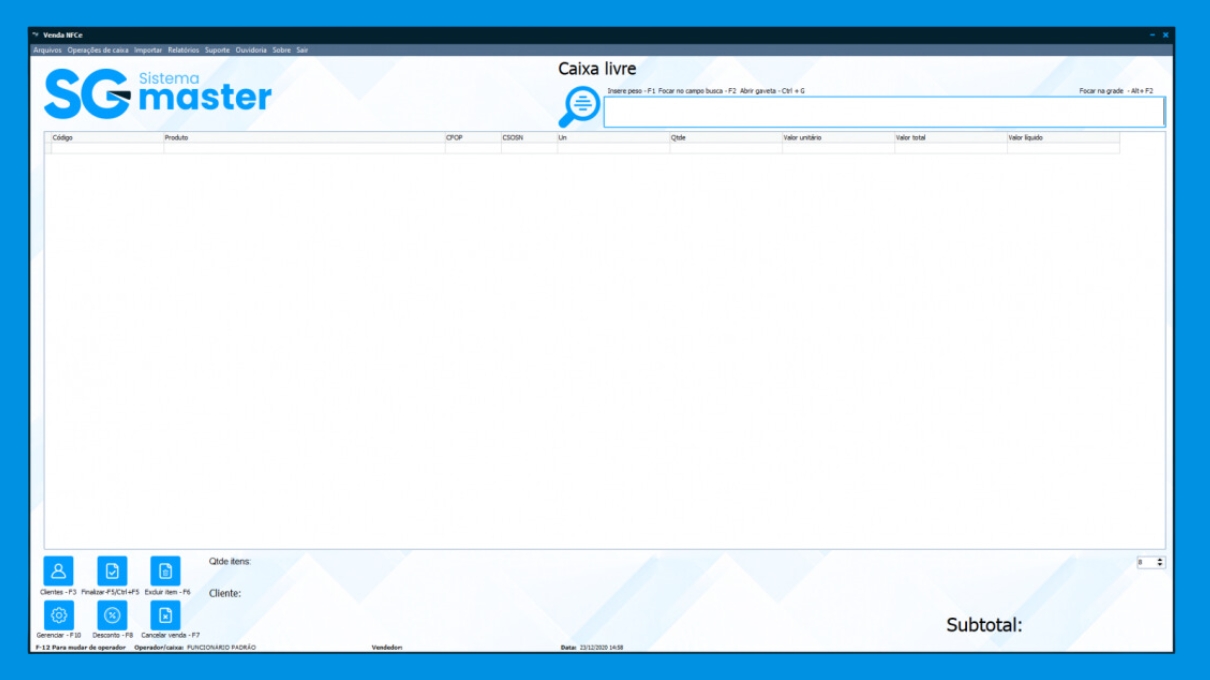Open the Arquivos menu
Image resolution: width=1210 pixels, height=680 pixels.
[x=47, y=50]
